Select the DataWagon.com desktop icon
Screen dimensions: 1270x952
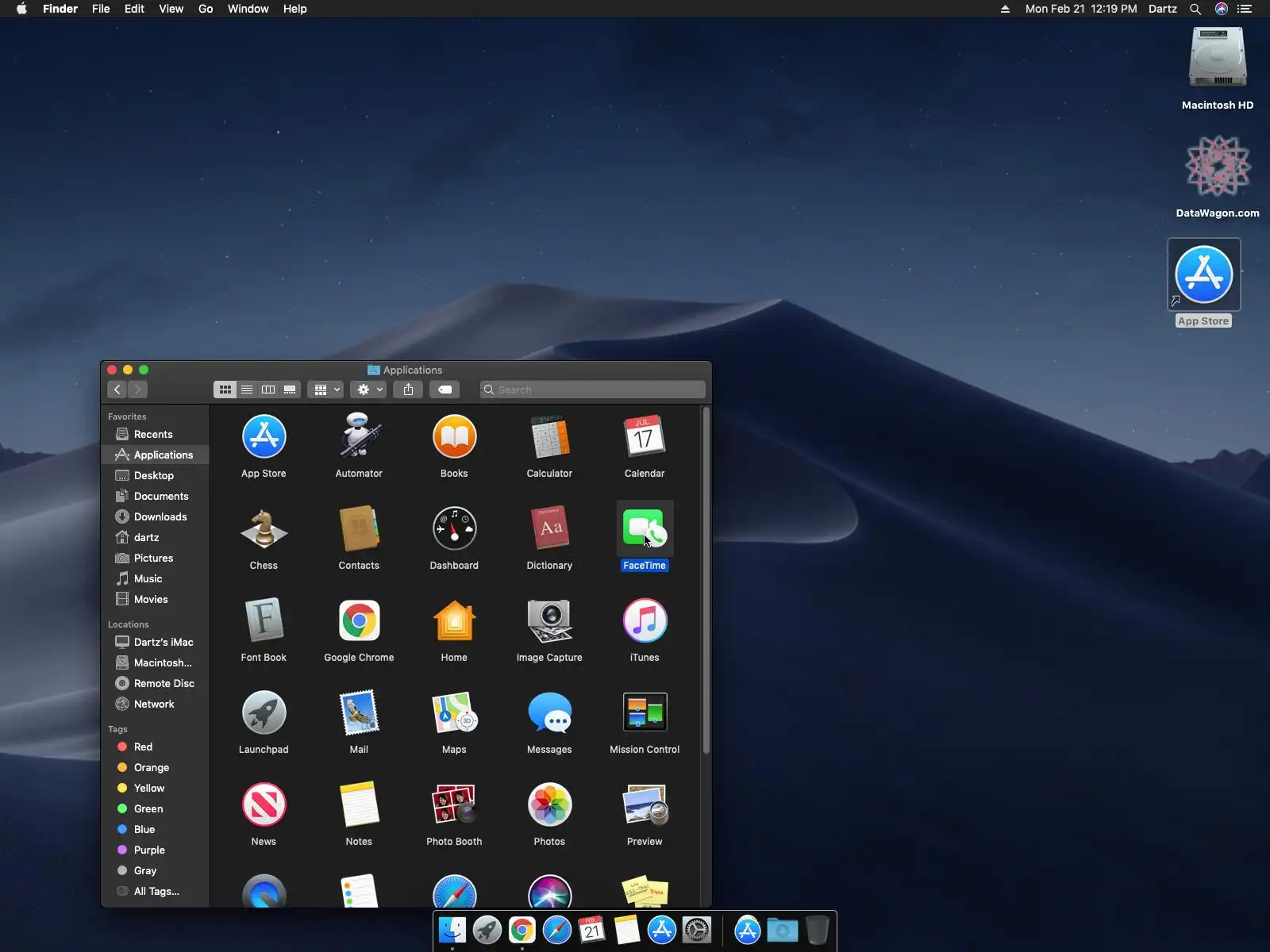point(1218,165)
